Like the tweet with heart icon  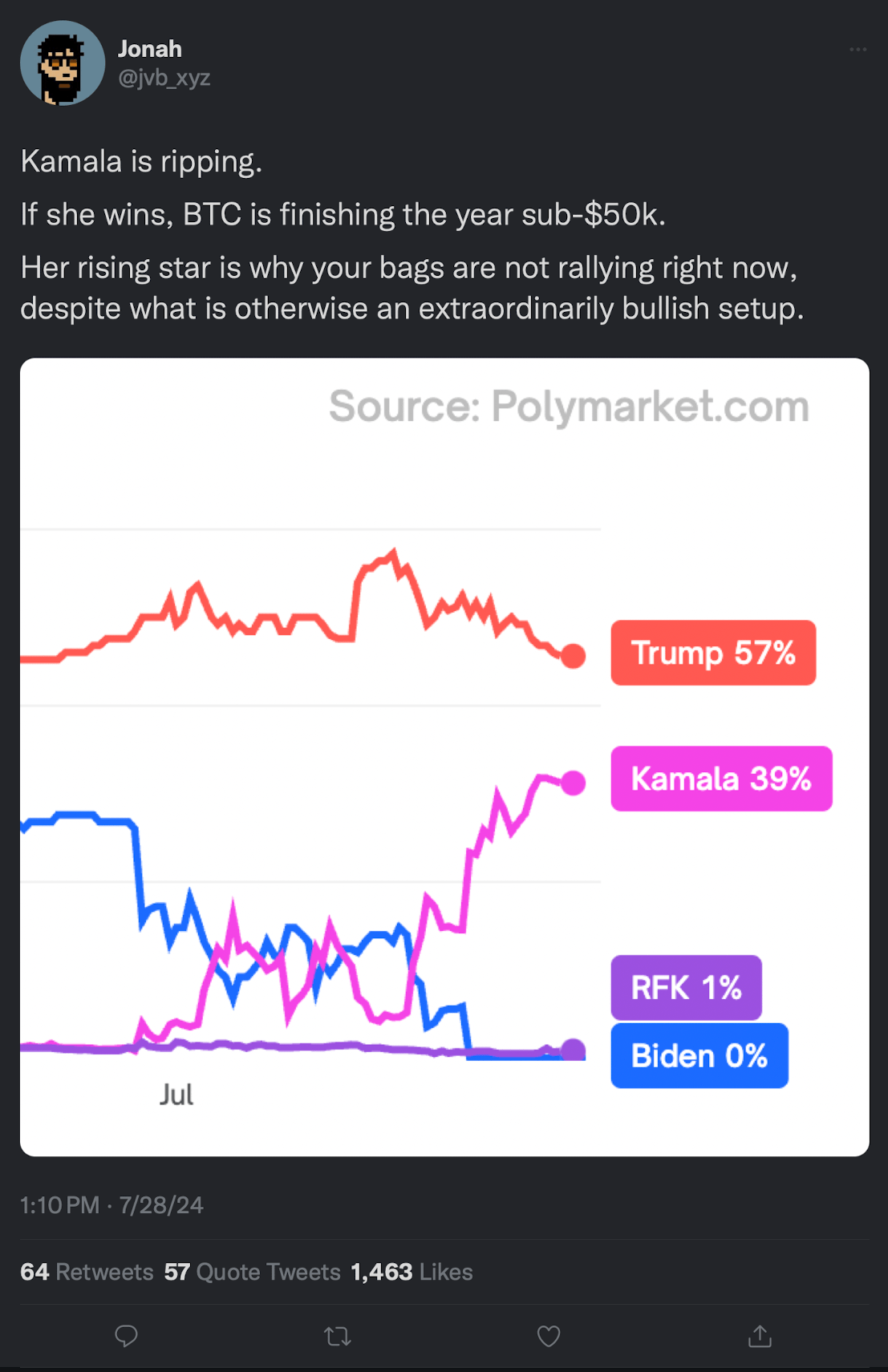[x=549, y=1336]
